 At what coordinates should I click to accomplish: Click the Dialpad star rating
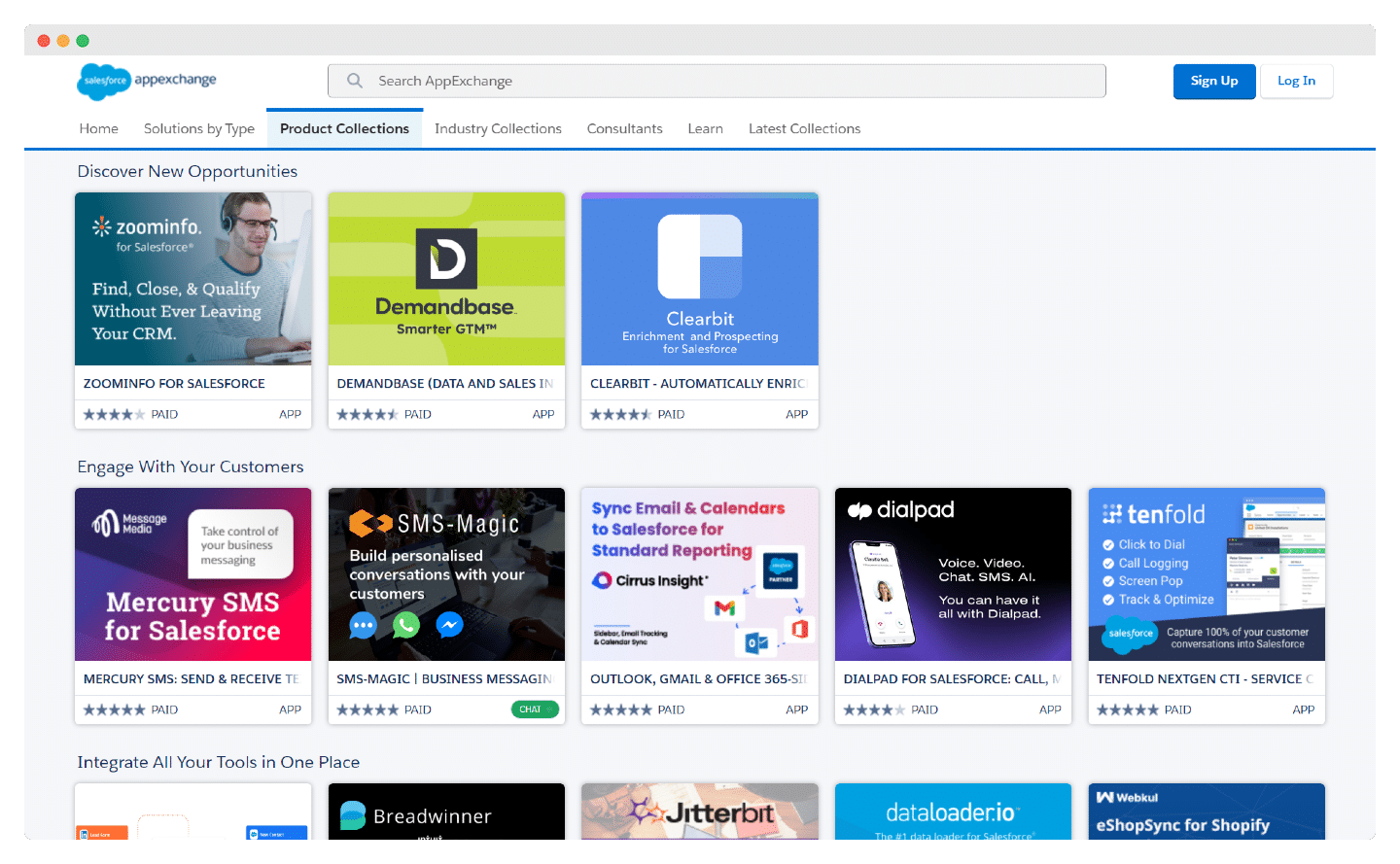[x=874, y=709]
